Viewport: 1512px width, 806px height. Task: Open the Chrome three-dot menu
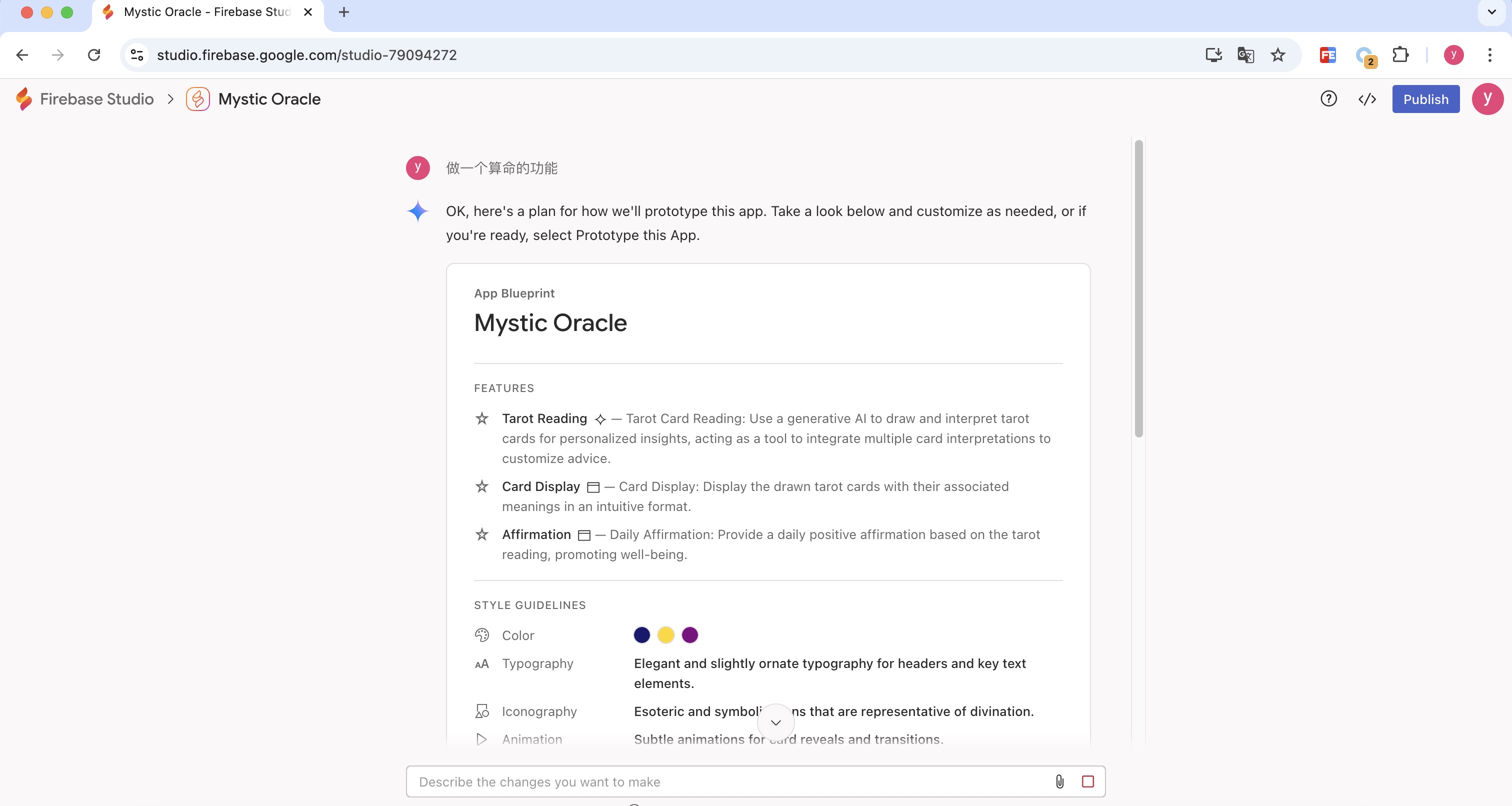coord(1489,54)
